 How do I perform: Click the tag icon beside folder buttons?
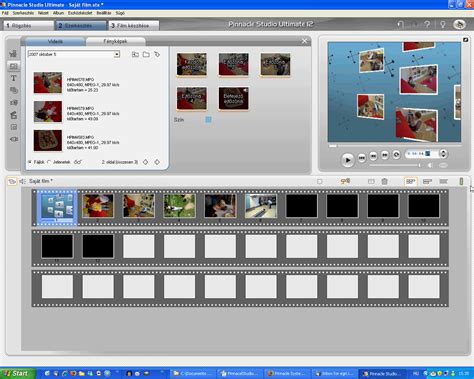(x=157, y=54)
